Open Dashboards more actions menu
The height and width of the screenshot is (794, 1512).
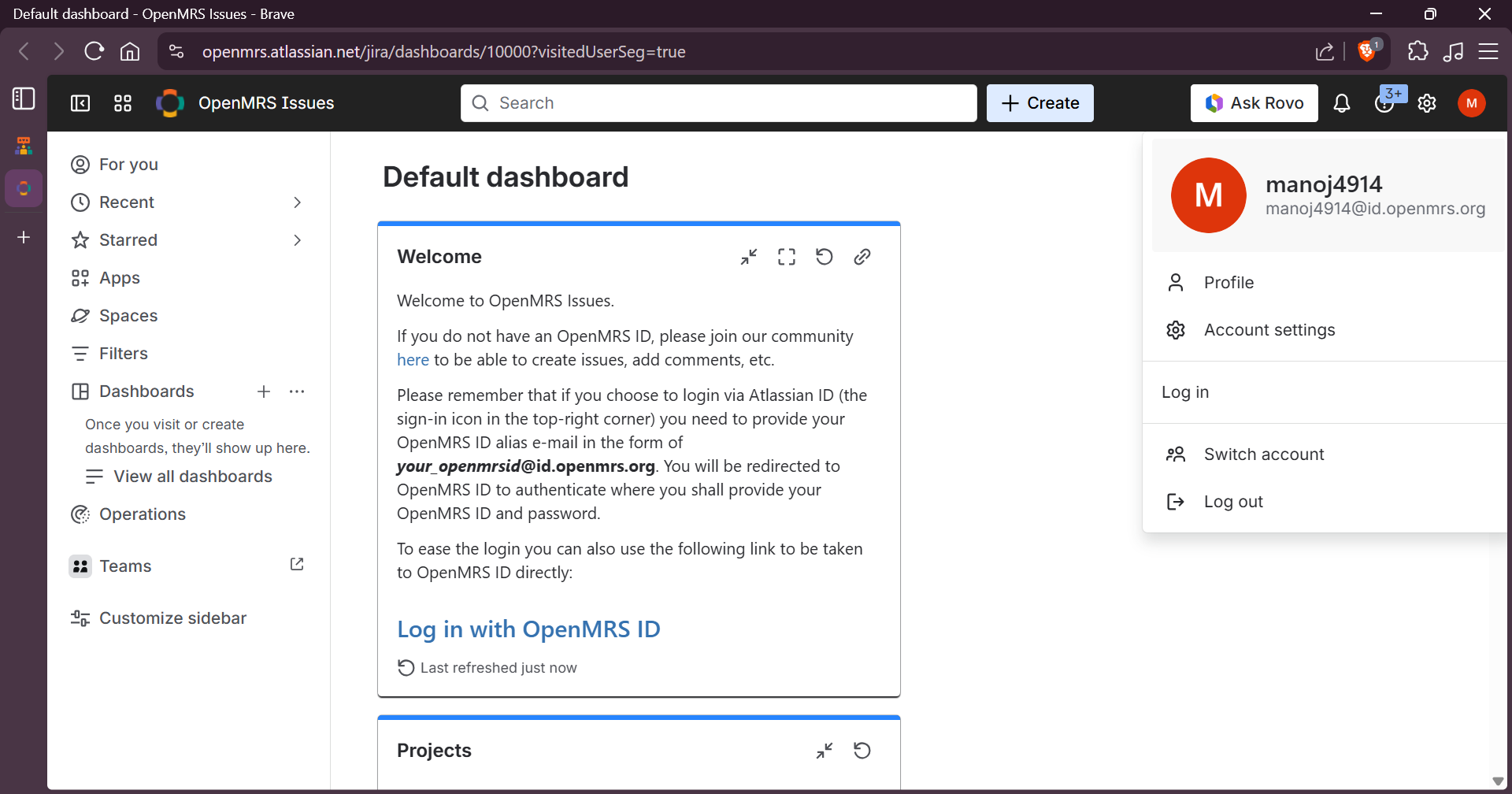click(297, 391)
